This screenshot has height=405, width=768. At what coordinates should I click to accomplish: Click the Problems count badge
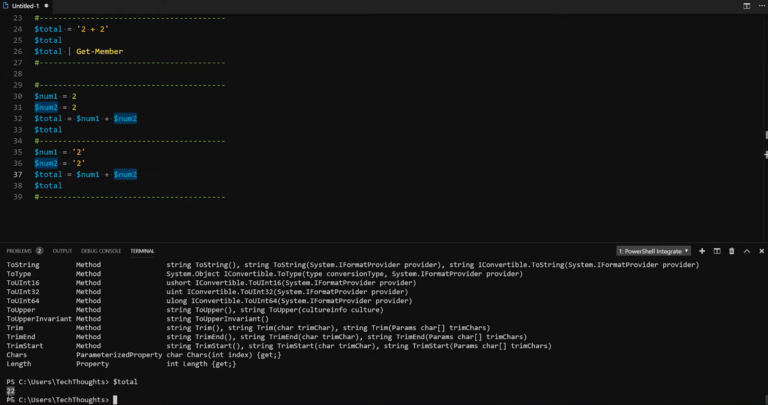(x=40, y=250)
